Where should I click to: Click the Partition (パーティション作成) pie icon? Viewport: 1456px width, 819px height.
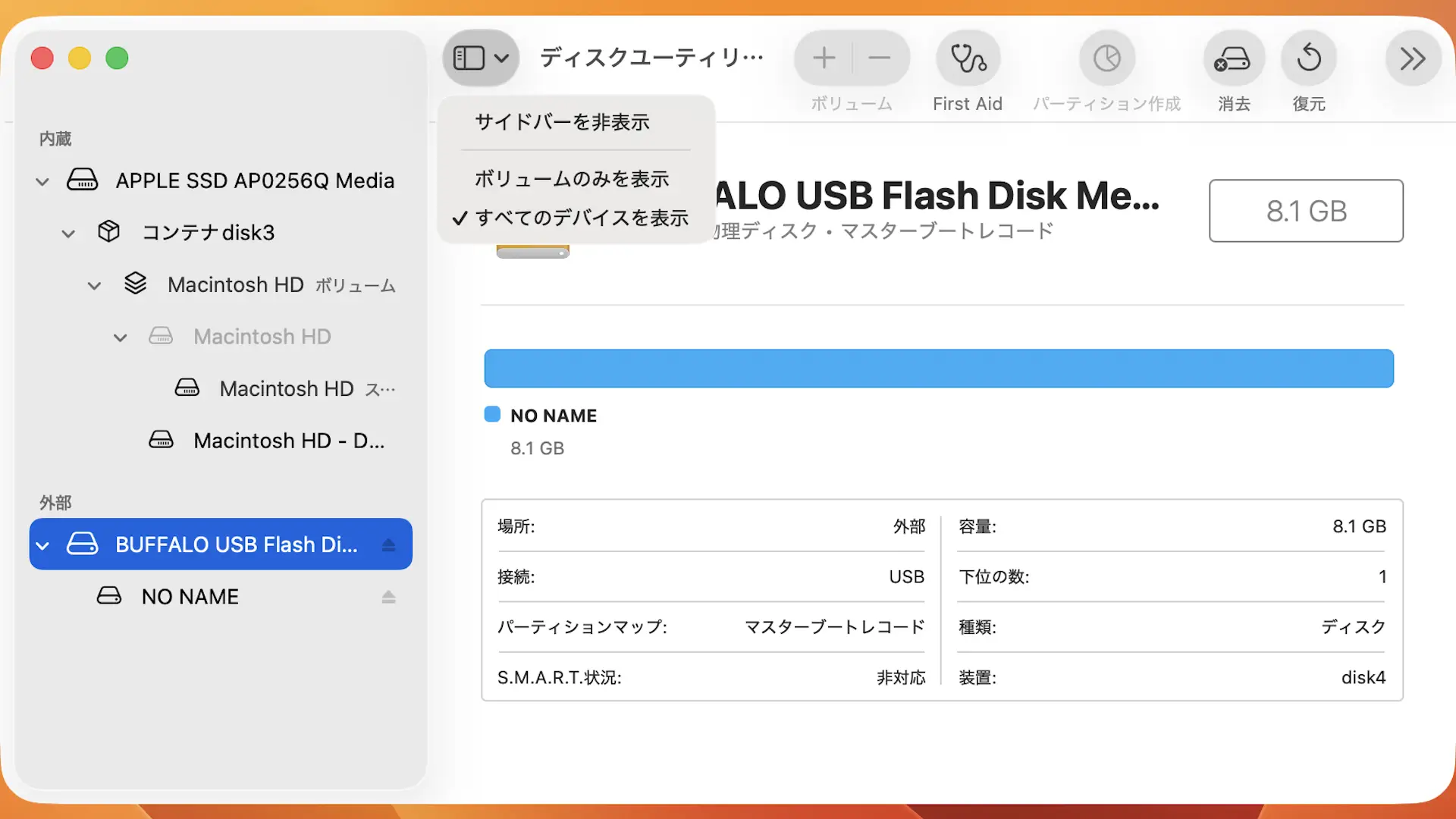[x=1106, y=58]
